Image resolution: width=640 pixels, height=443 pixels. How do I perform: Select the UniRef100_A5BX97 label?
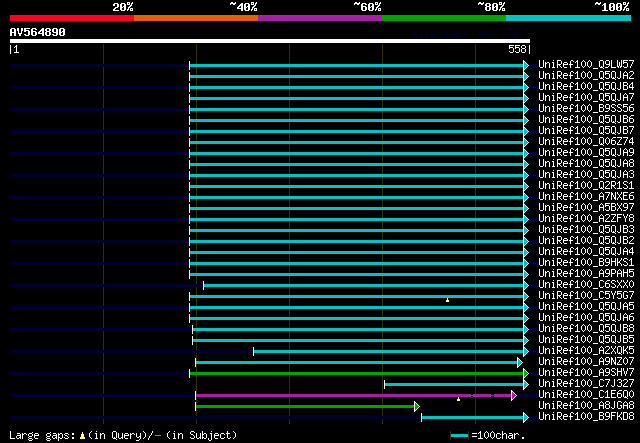(586, 207)
